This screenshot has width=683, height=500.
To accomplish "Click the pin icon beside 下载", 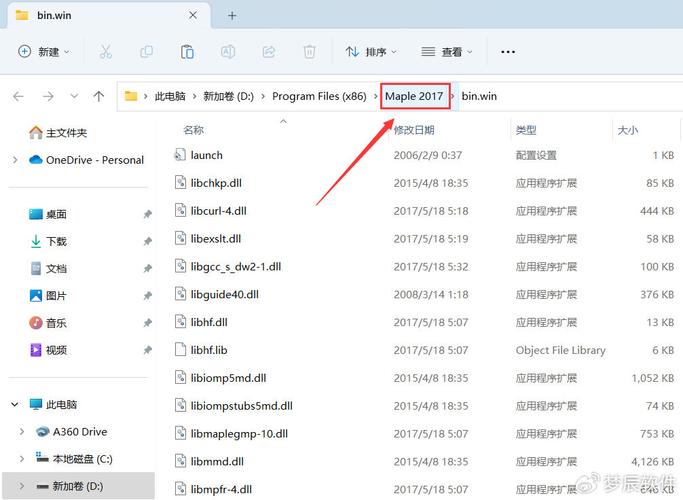I will click(148, 241).
